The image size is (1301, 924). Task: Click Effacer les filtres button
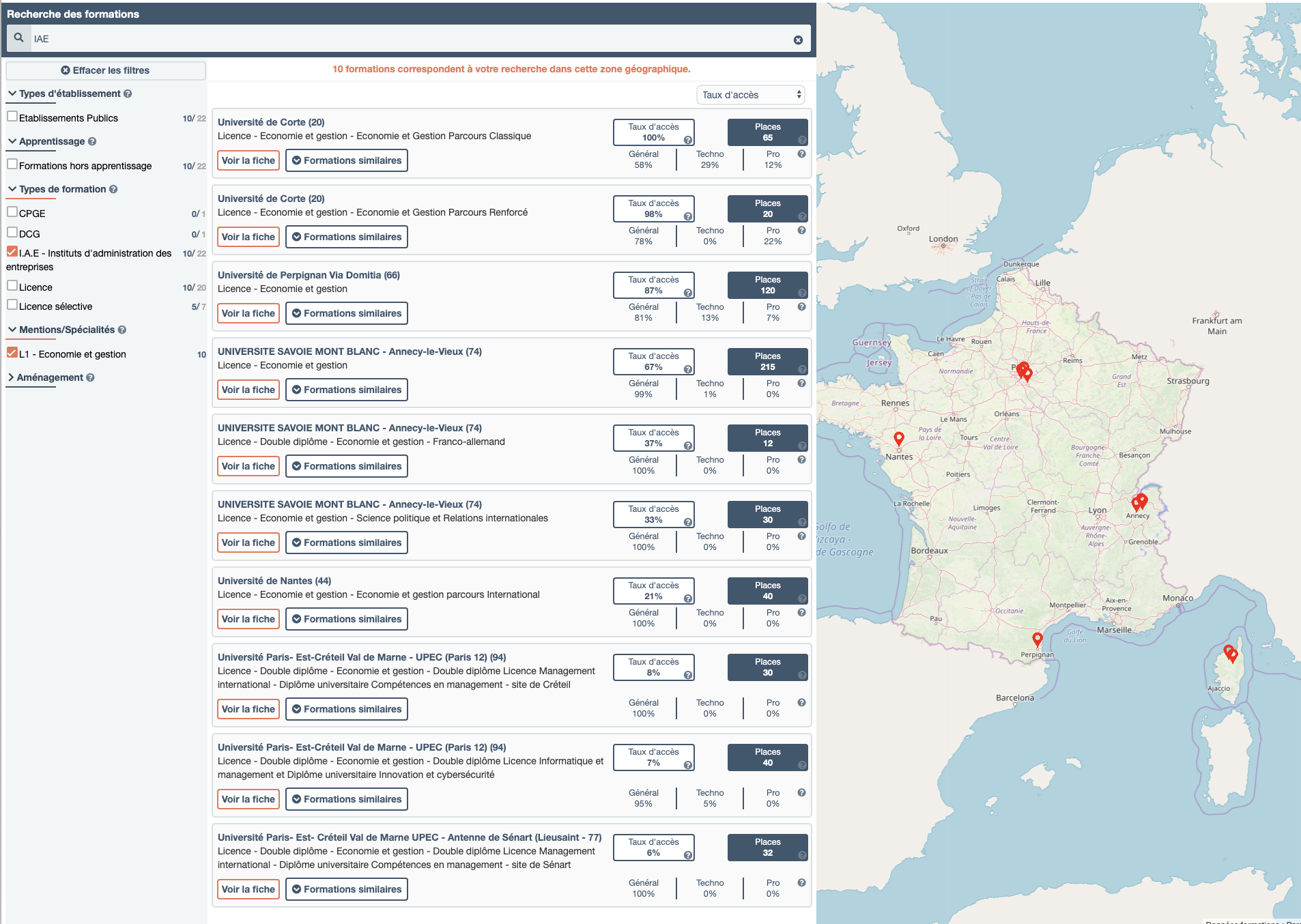pos(105,70)
